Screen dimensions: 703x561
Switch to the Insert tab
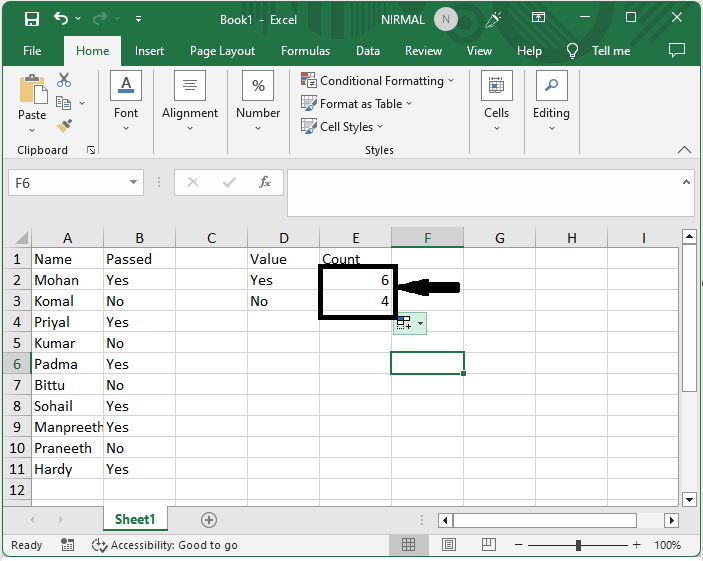point(149,51)
